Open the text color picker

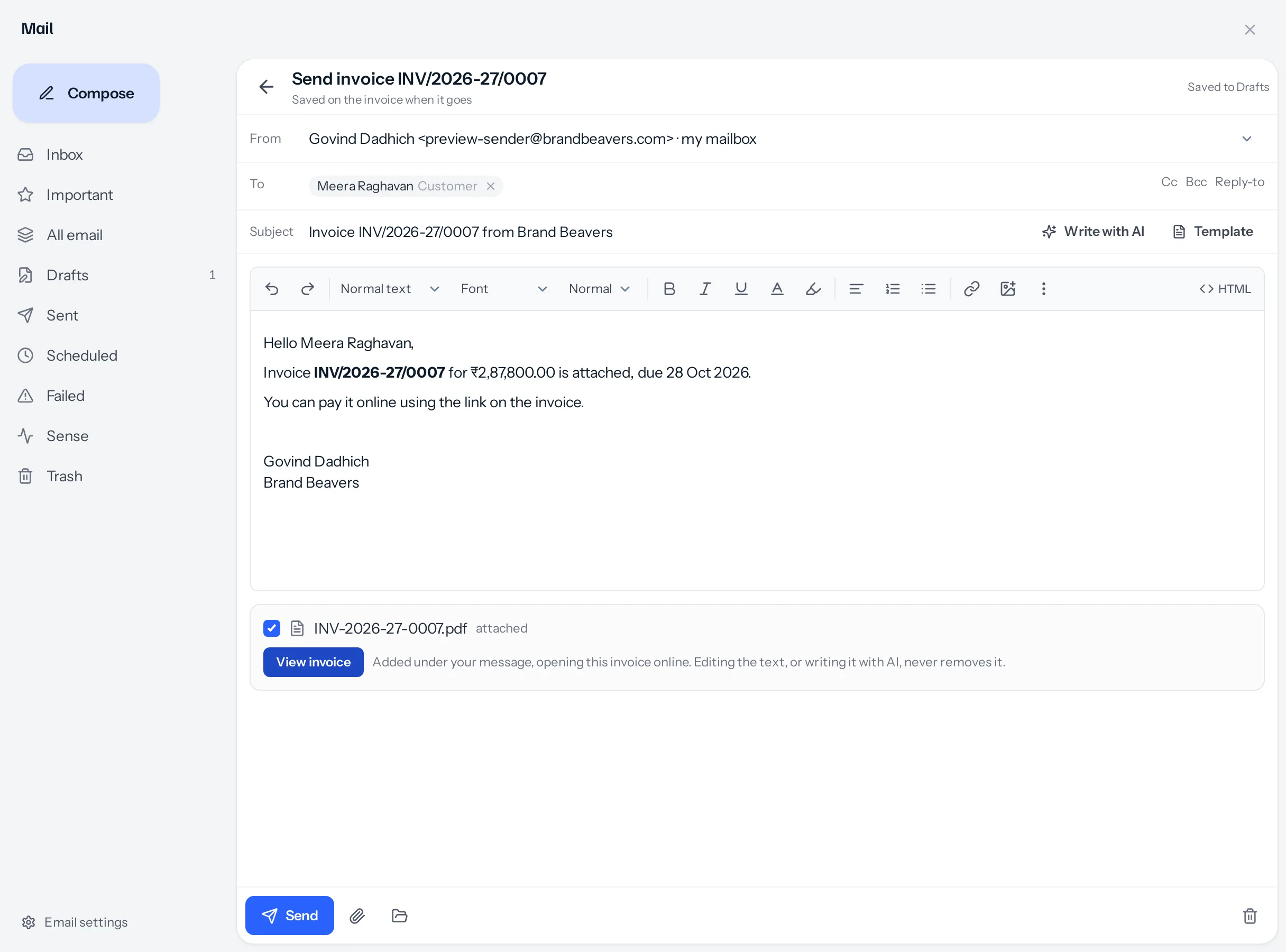[x=777, y=289]
